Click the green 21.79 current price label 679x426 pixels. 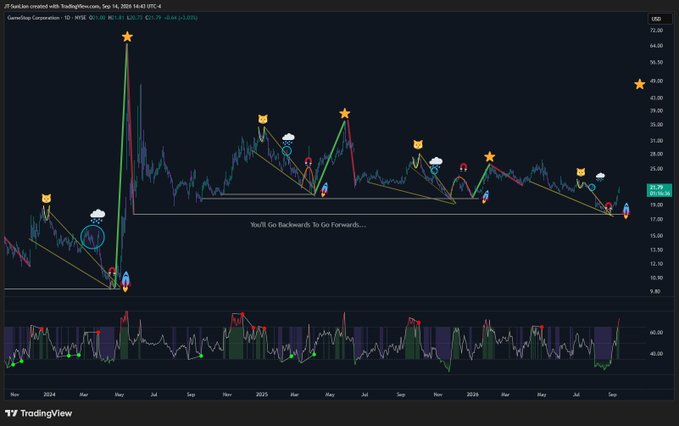point(659,190)
